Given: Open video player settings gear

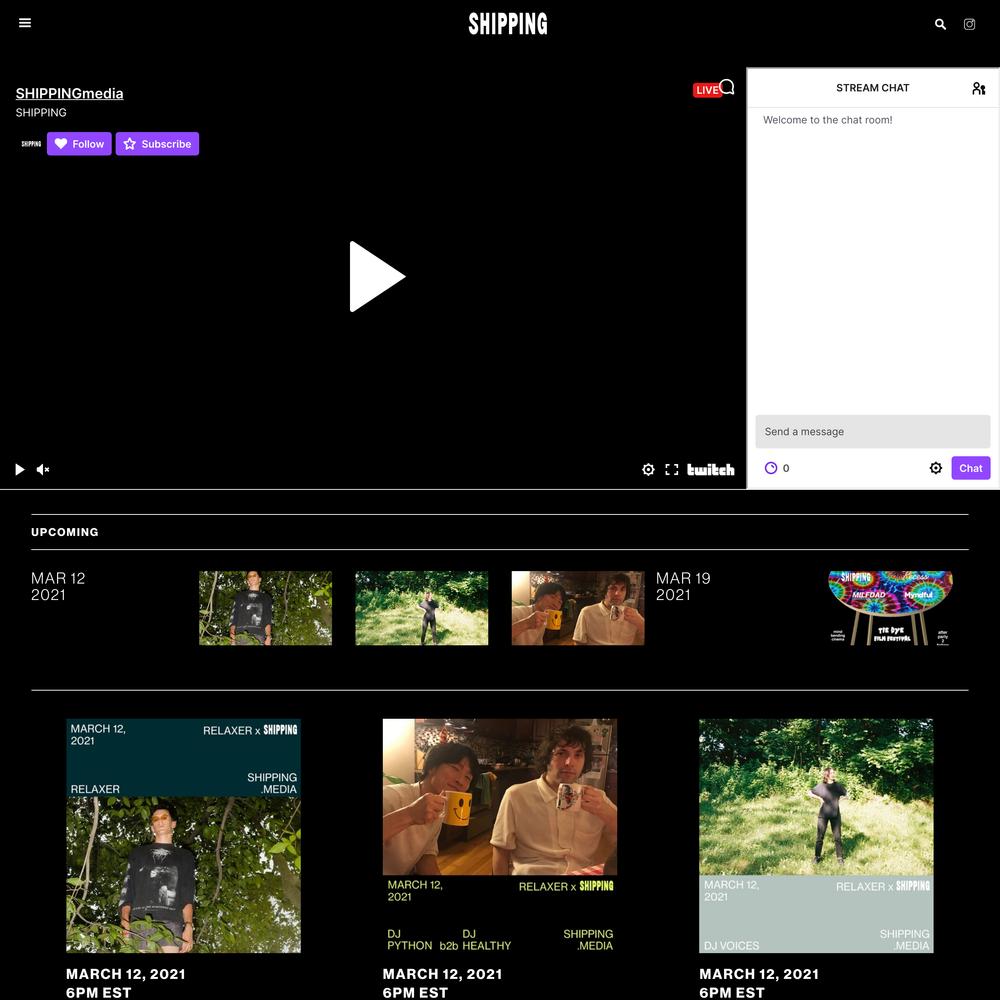Looking at the screenshot, I should [648, 469].
